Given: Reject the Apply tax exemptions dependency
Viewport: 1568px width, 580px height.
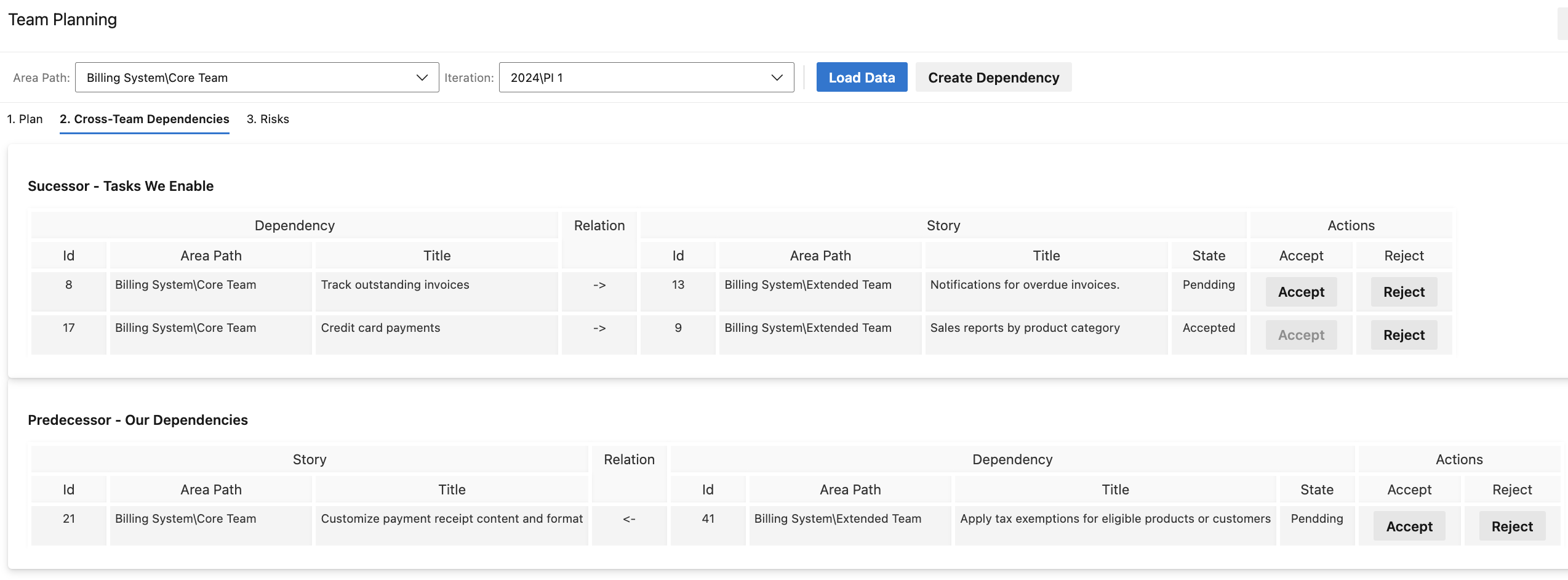Looking at the screenshot, I should (1511, 526).
